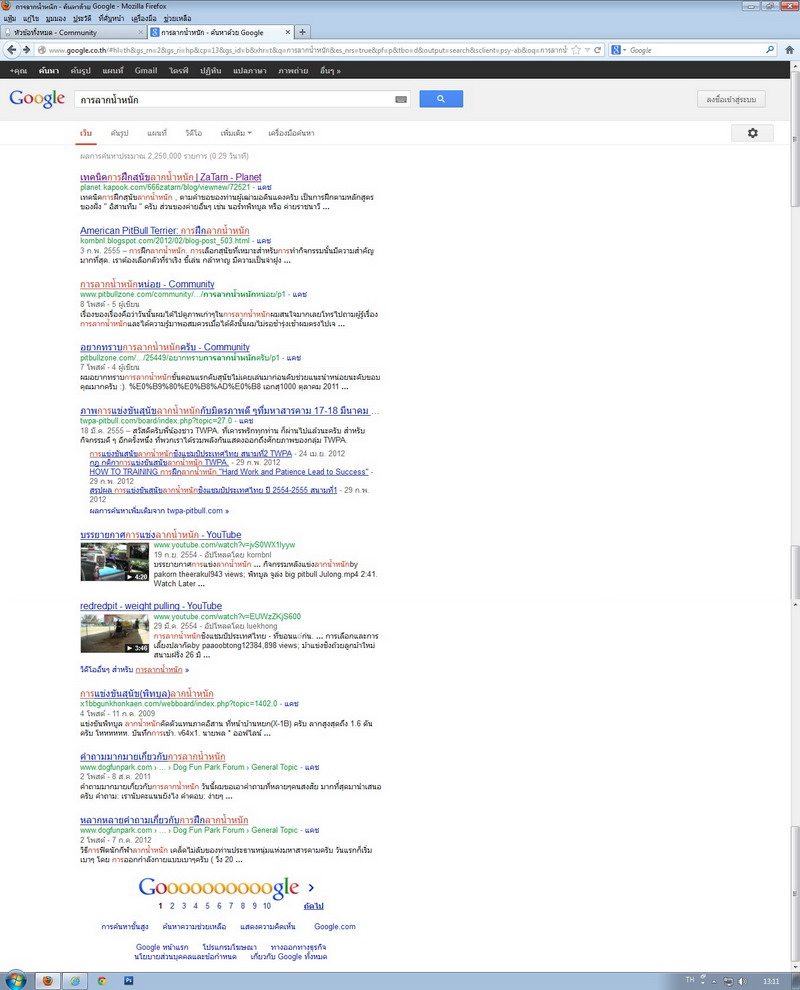
Task: Click the ถัดไป next page link
Action: (x=313, y=905)
